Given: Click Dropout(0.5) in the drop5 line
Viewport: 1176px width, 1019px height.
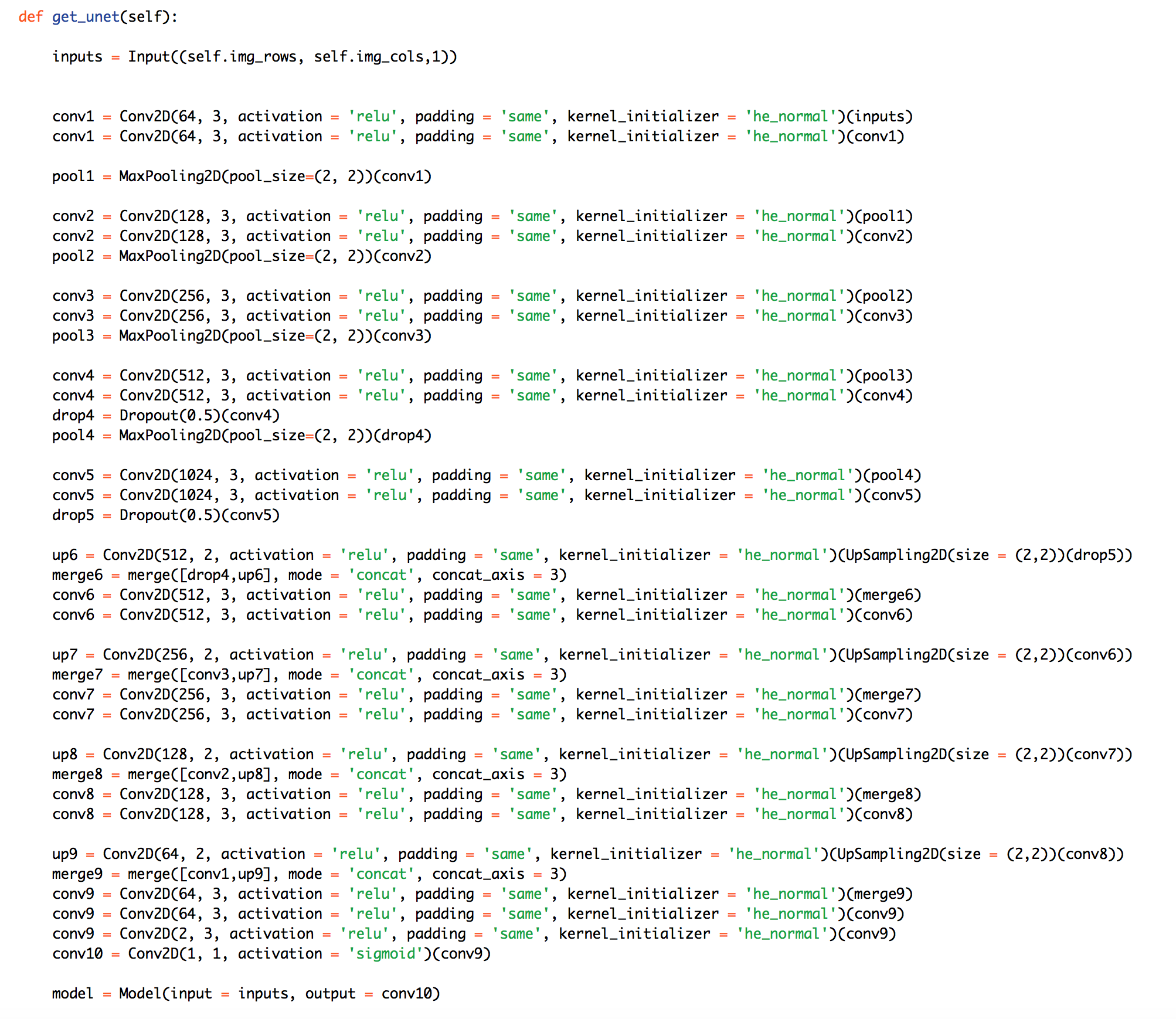Looking at the screenshot, I should pos(169,515).
